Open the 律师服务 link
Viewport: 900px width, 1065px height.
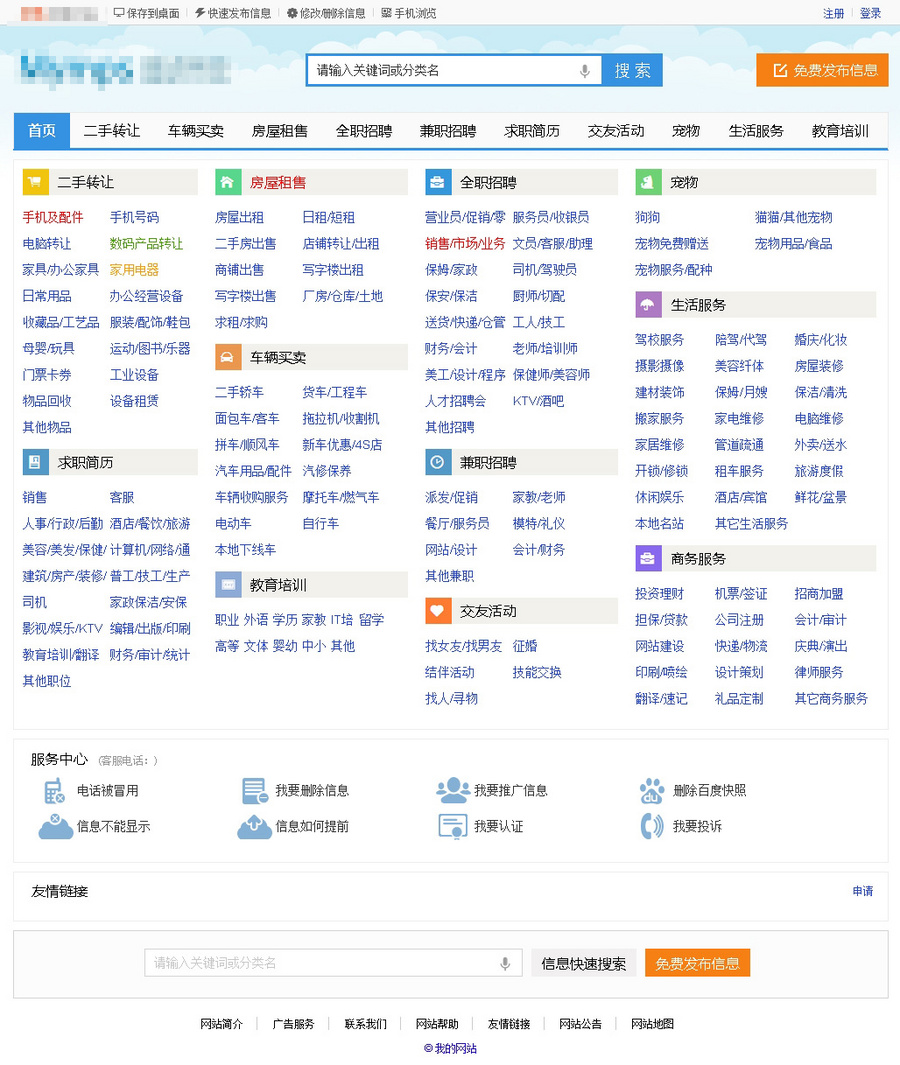(819, 672)
